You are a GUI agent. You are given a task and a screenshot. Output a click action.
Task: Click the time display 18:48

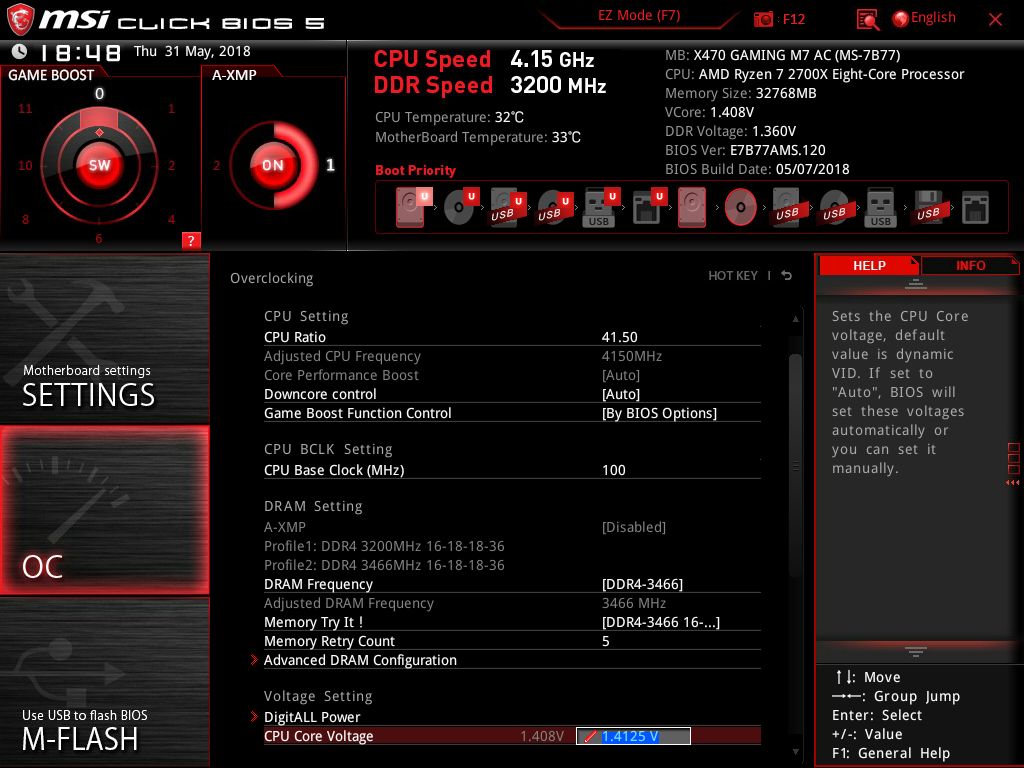pyautogui.click(x=81, y=52)
